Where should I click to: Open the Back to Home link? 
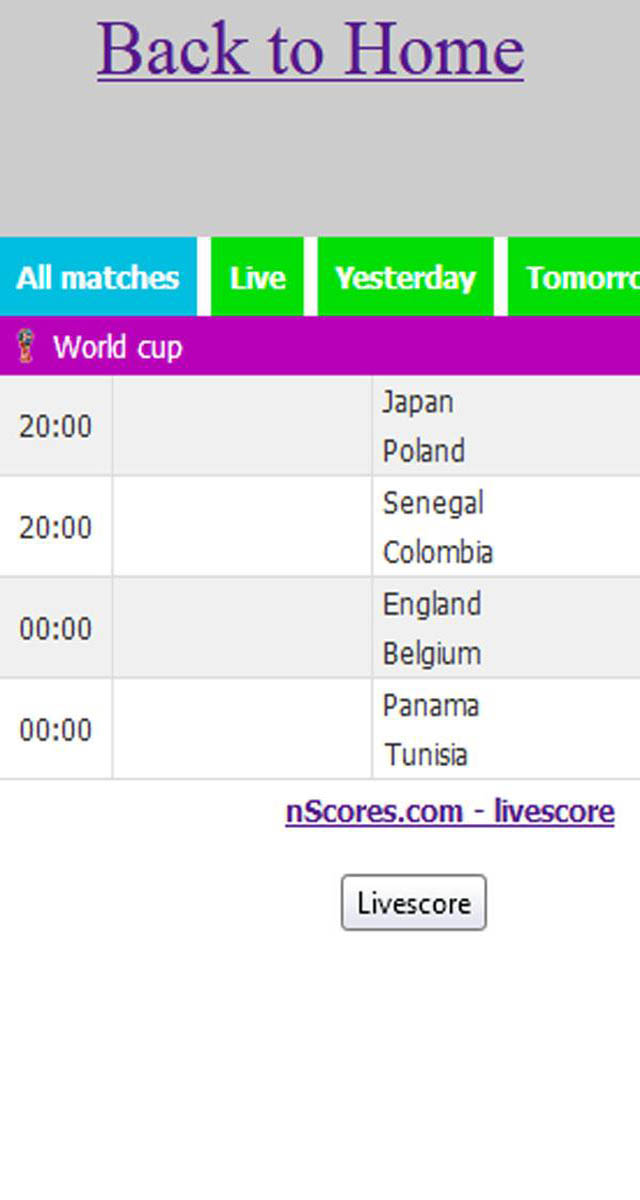[x=310, y=49]
